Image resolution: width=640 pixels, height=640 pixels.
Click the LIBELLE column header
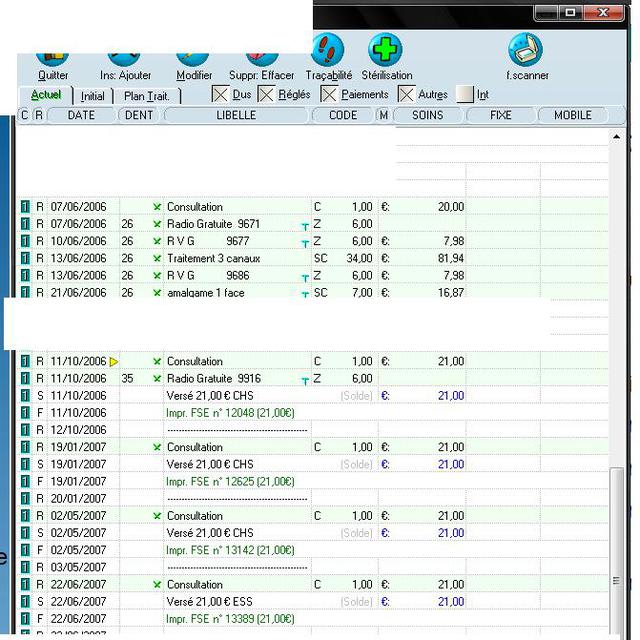(236, 116)
